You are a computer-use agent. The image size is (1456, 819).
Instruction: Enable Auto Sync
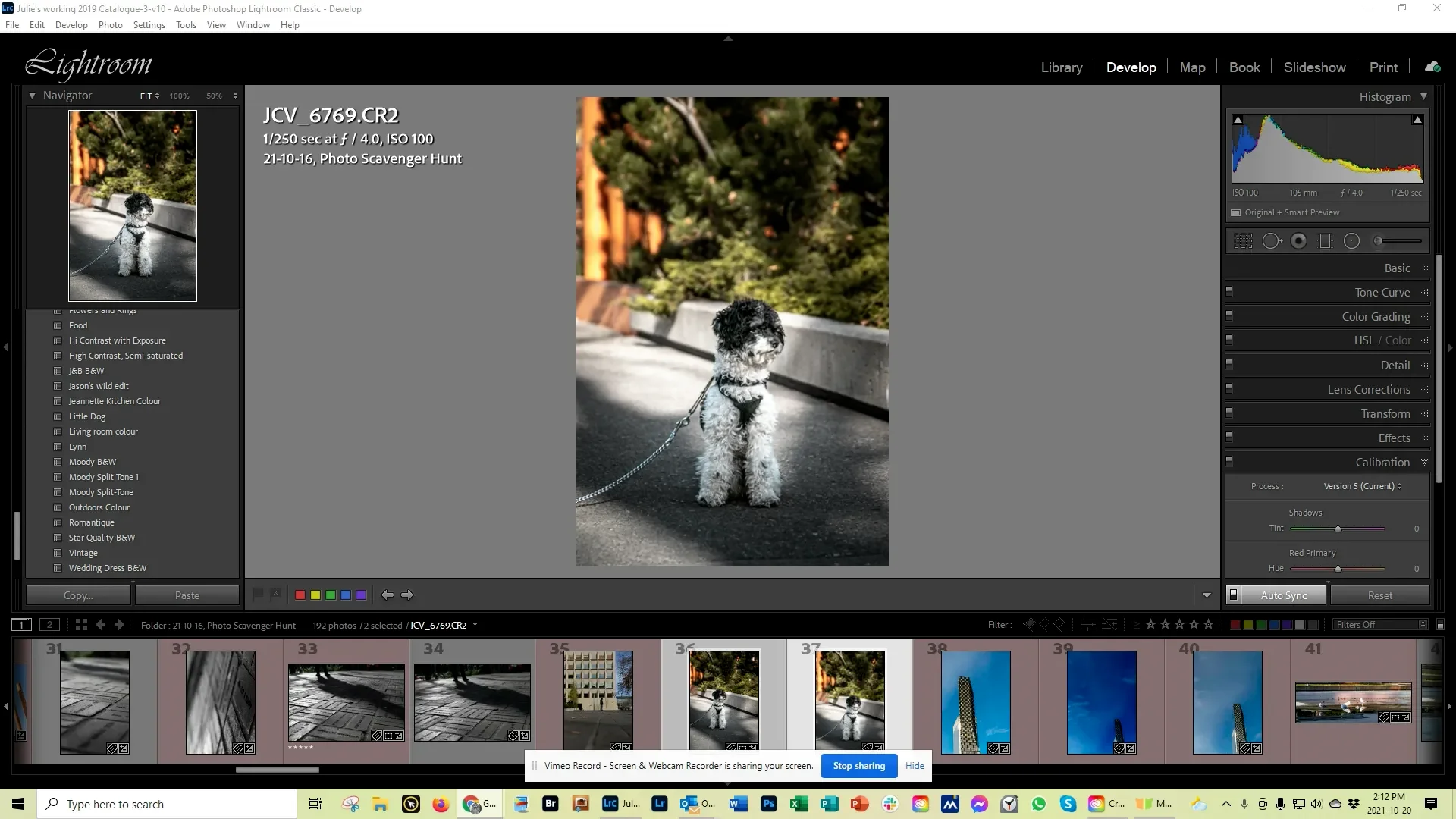(x=1284, y=595)
